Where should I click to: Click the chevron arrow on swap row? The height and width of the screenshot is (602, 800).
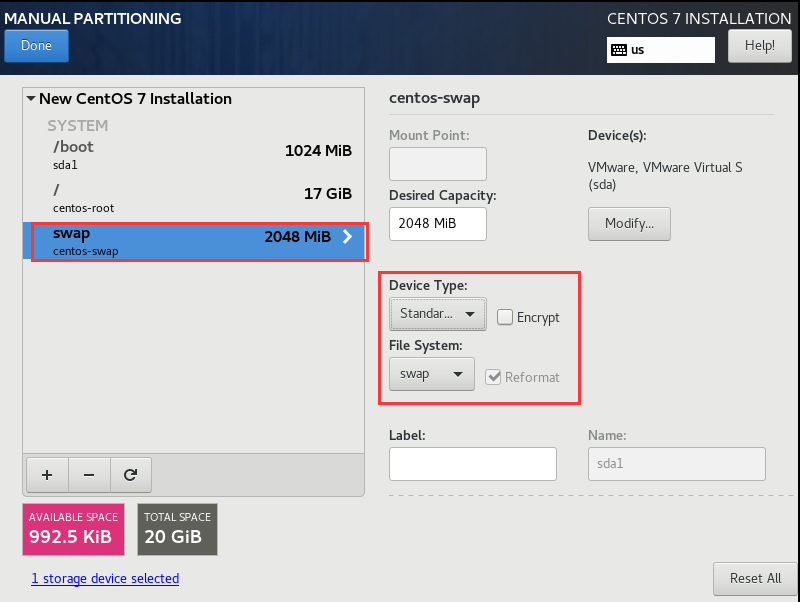(347, 236)
